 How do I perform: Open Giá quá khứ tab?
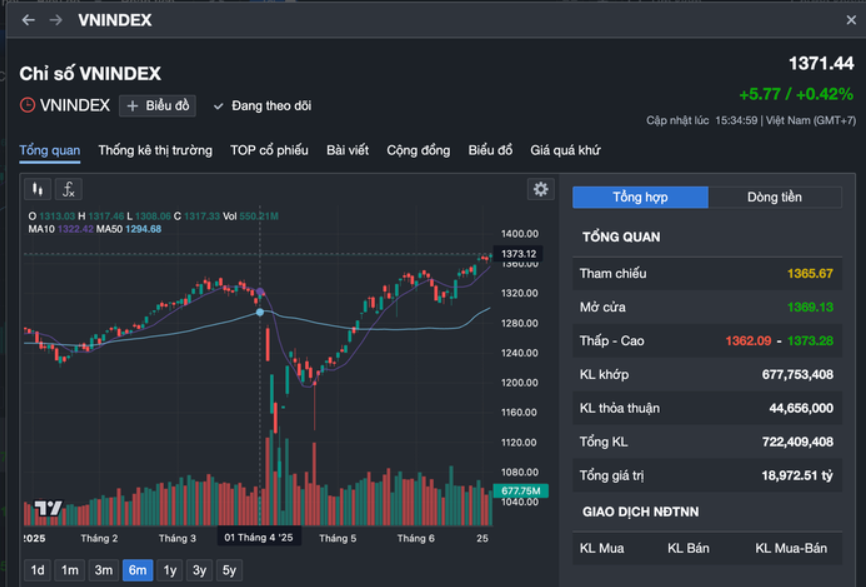[x=565, y=150]
